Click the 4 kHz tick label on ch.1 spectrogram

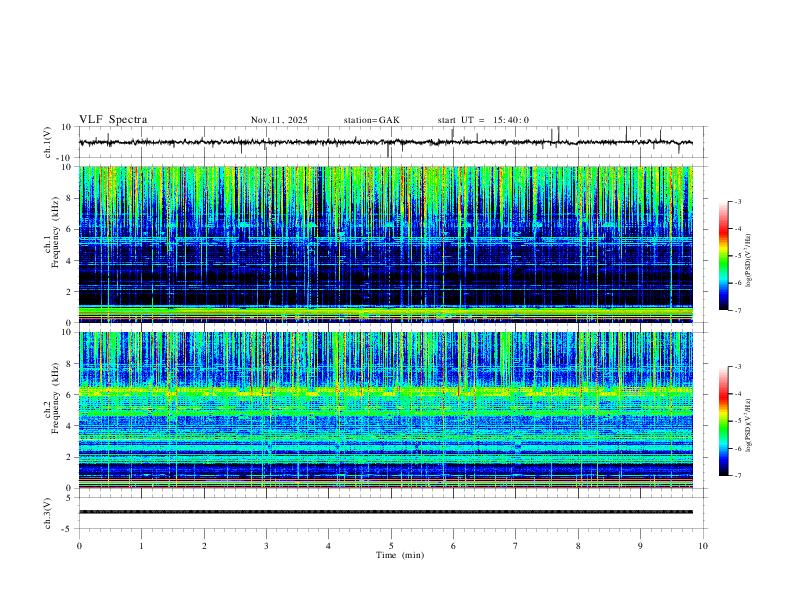69,261
